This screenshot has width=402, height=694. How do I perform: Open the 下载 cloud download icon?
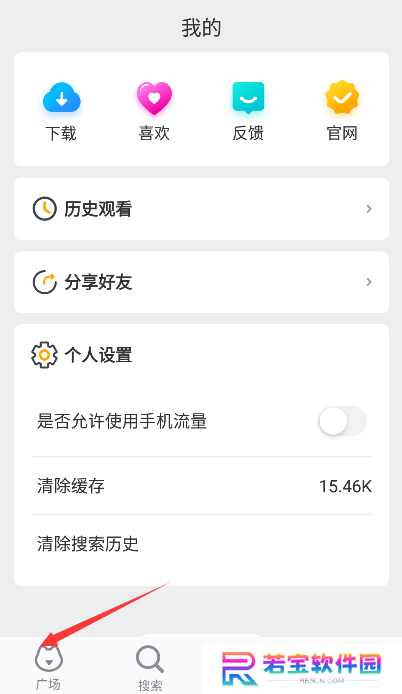coord(62,97)
